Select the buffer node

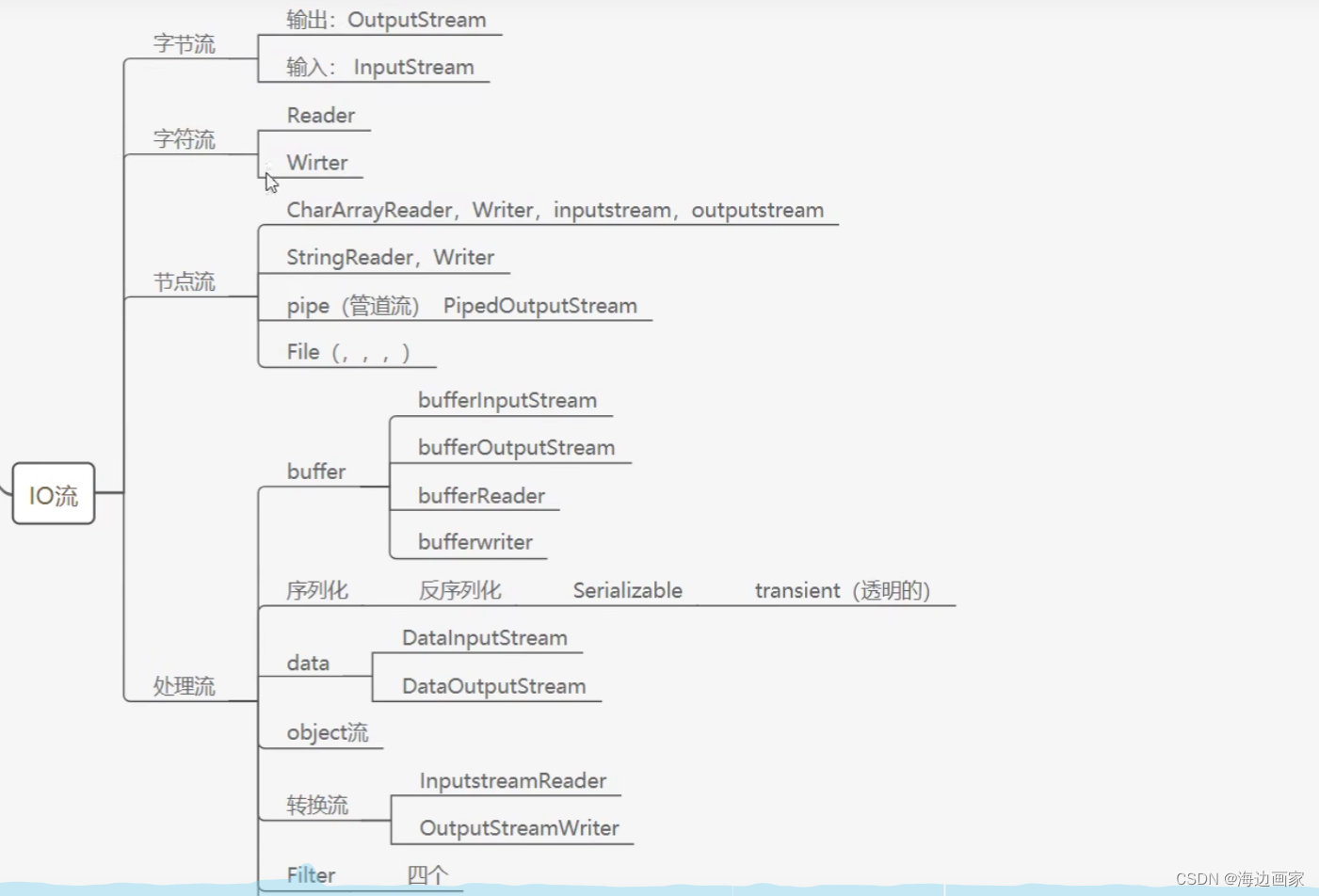pyautogui.click(x=316, y=472)
